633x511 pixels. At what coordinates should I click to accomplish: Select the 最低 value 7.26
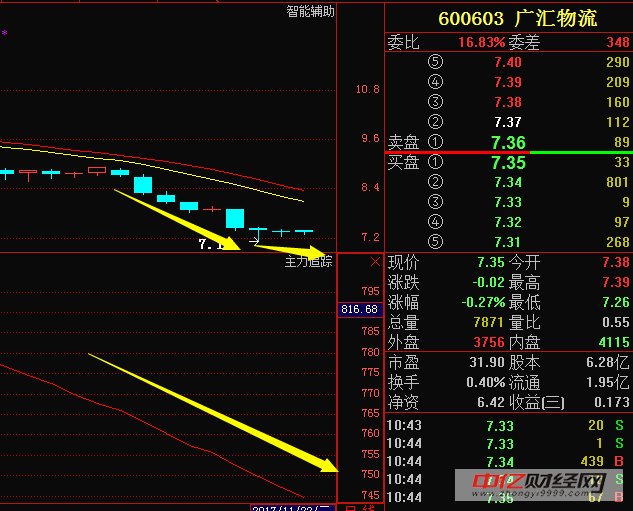(x=616, y=302)
